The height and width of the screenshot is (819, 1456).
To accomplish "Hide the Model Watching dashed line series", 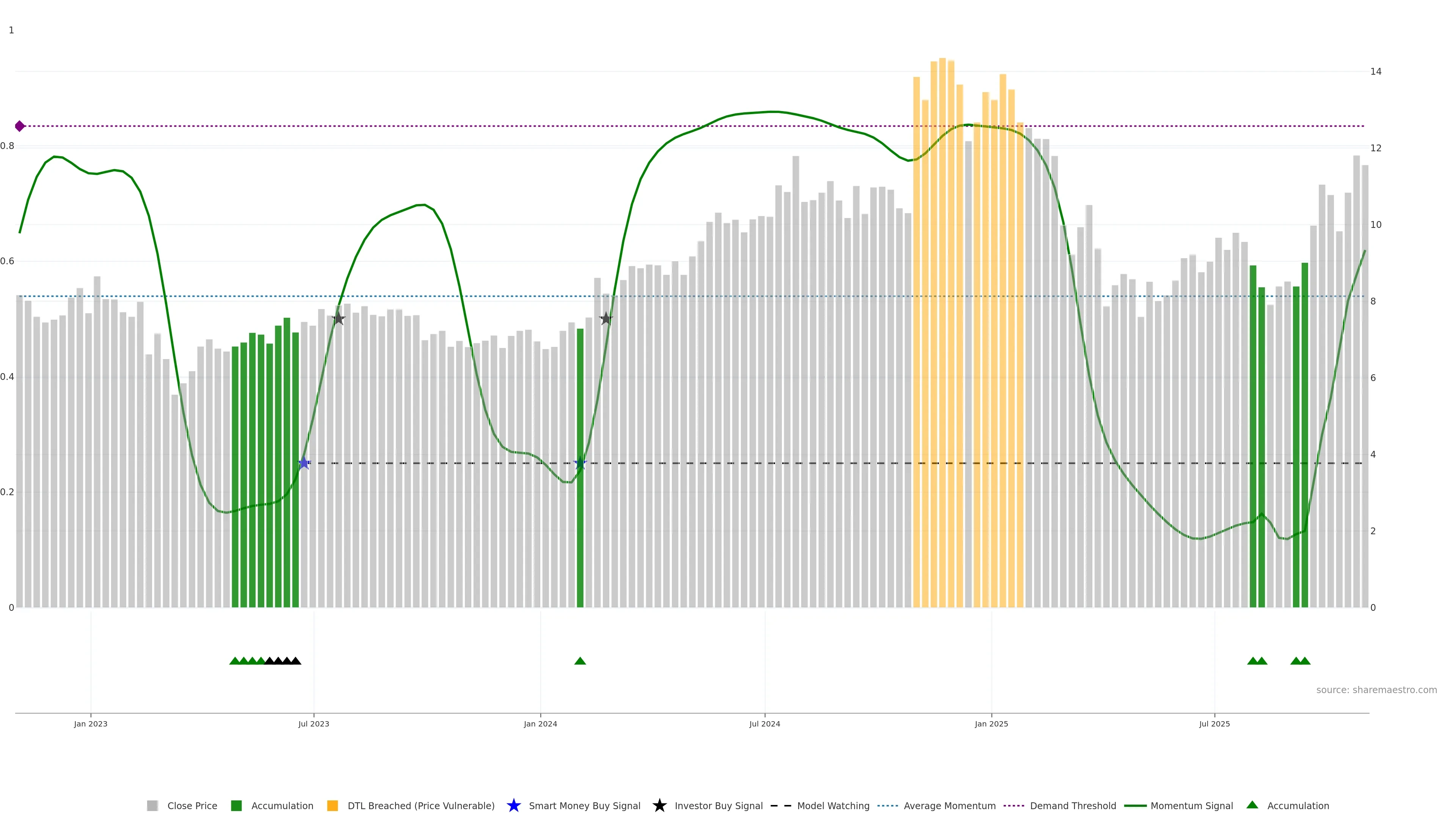I will [833, 805].
